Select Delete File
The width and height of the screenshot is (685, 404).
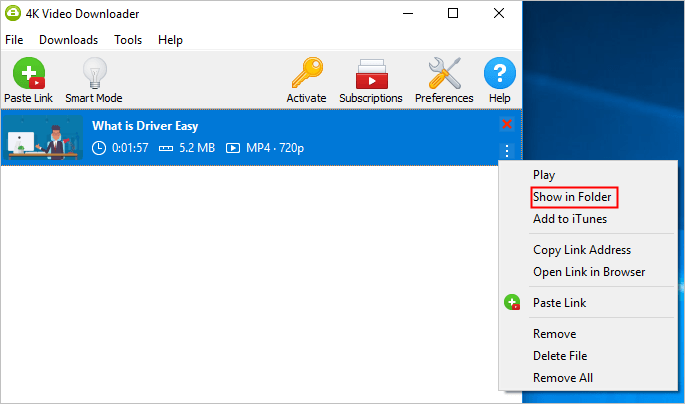[560, 356]
